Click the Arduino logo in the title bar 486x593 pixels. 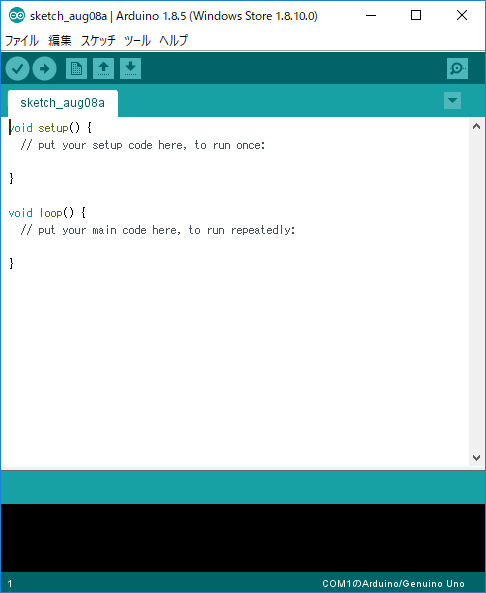[17, 16]
